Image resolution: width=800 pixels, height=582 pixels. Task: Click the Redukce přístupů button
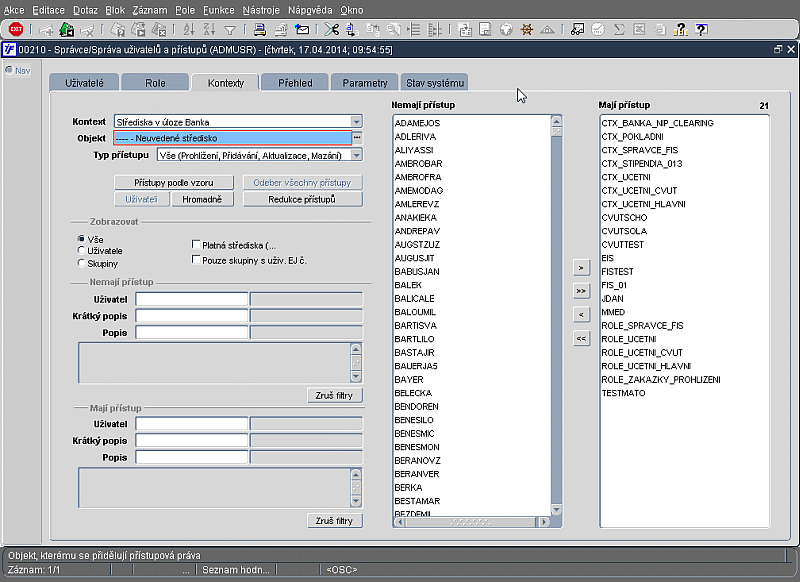click(x=302, y=199)
